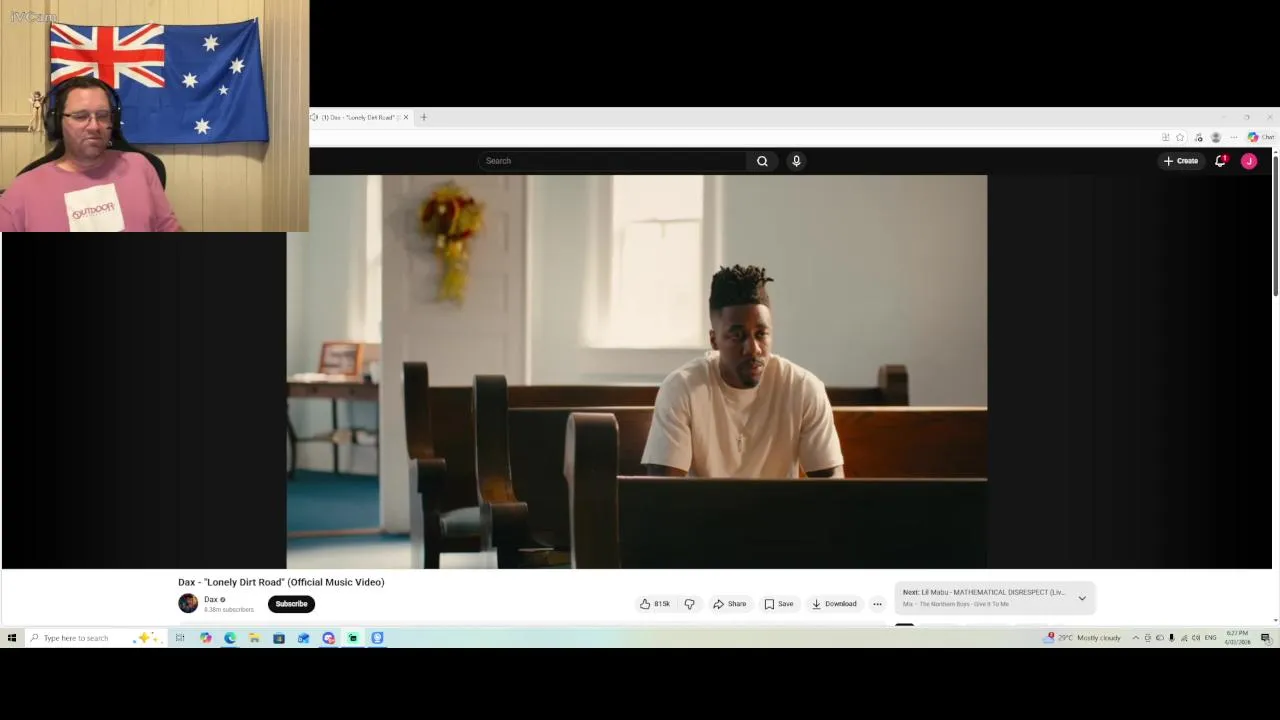Close the Dax Lonely Dirt Road tab

point(405,118)
